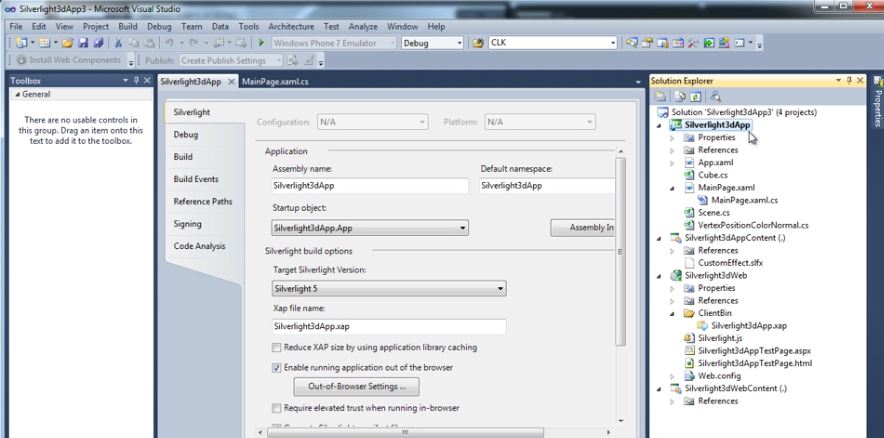Click Refresh icon in Solution Explorer toolbar
The image size is (884, 438).
[x=696, y=97]
